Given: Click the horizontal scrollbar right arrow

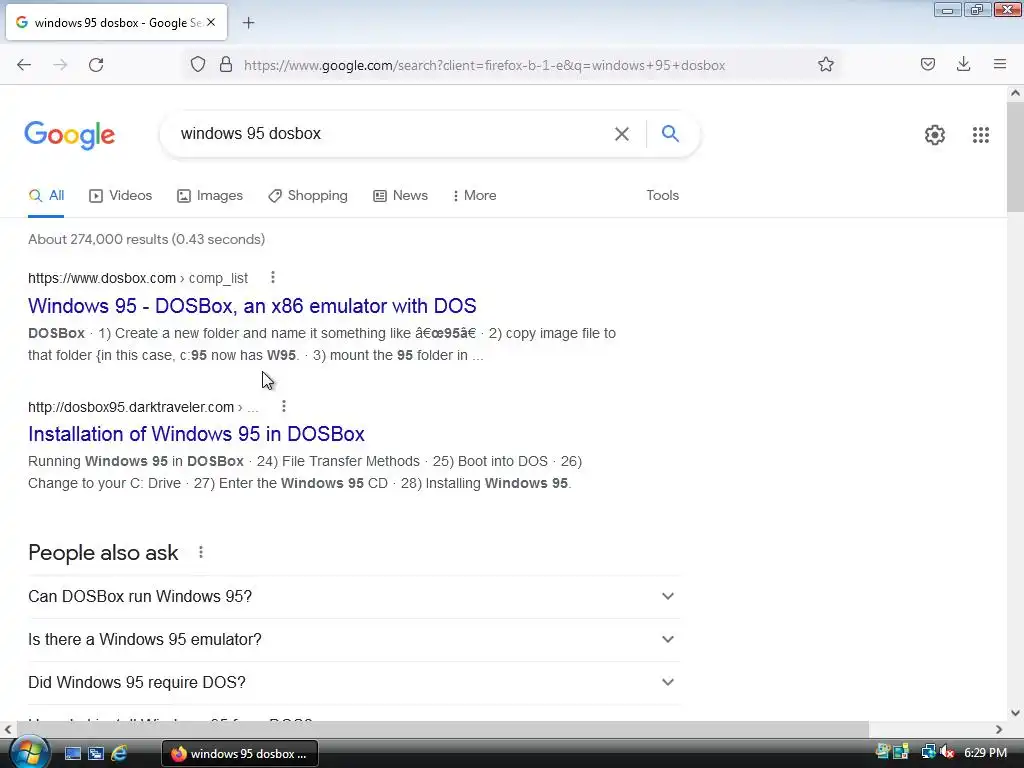Looking at the screenshot, I should click(x=999, y=729).
